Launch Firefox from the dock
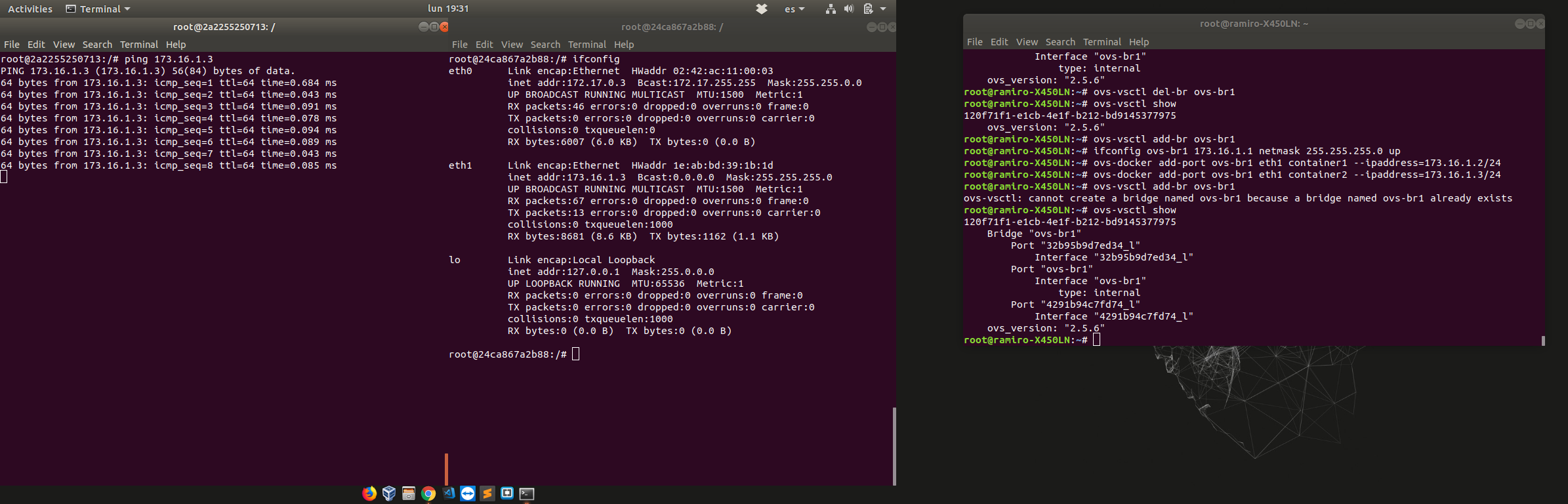This screenshot has width=1568, height=504. 369,493
